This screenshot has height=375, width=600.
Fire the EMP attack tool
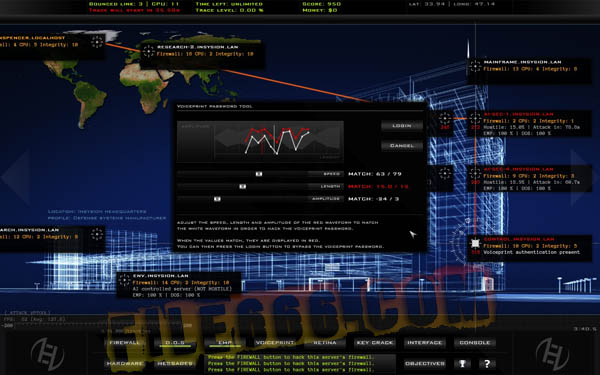pyautogui.click(x=225, y=342)
